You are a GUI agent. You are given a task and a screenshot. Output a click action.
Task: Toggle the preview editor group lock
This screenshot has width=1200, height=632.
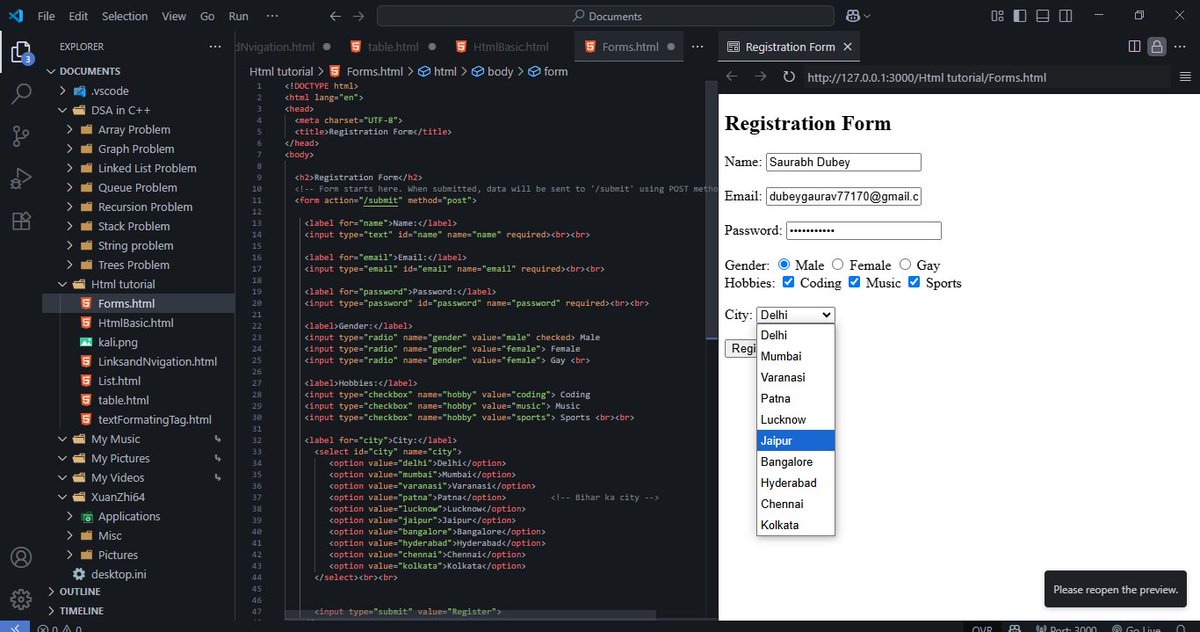[x=1157, y=46]
